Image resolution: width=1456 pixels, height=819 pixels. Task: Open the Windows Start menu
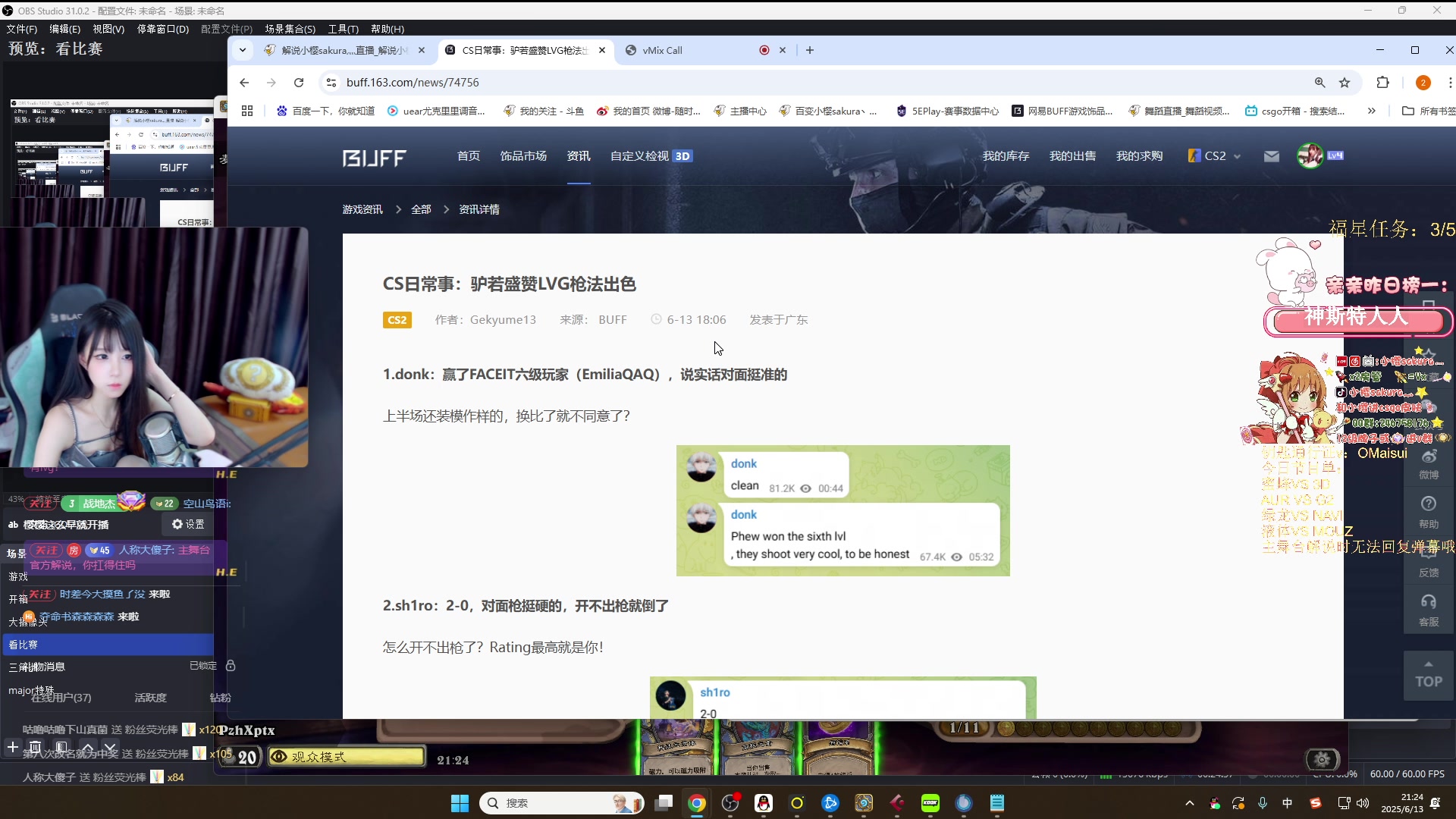point(460,803)
